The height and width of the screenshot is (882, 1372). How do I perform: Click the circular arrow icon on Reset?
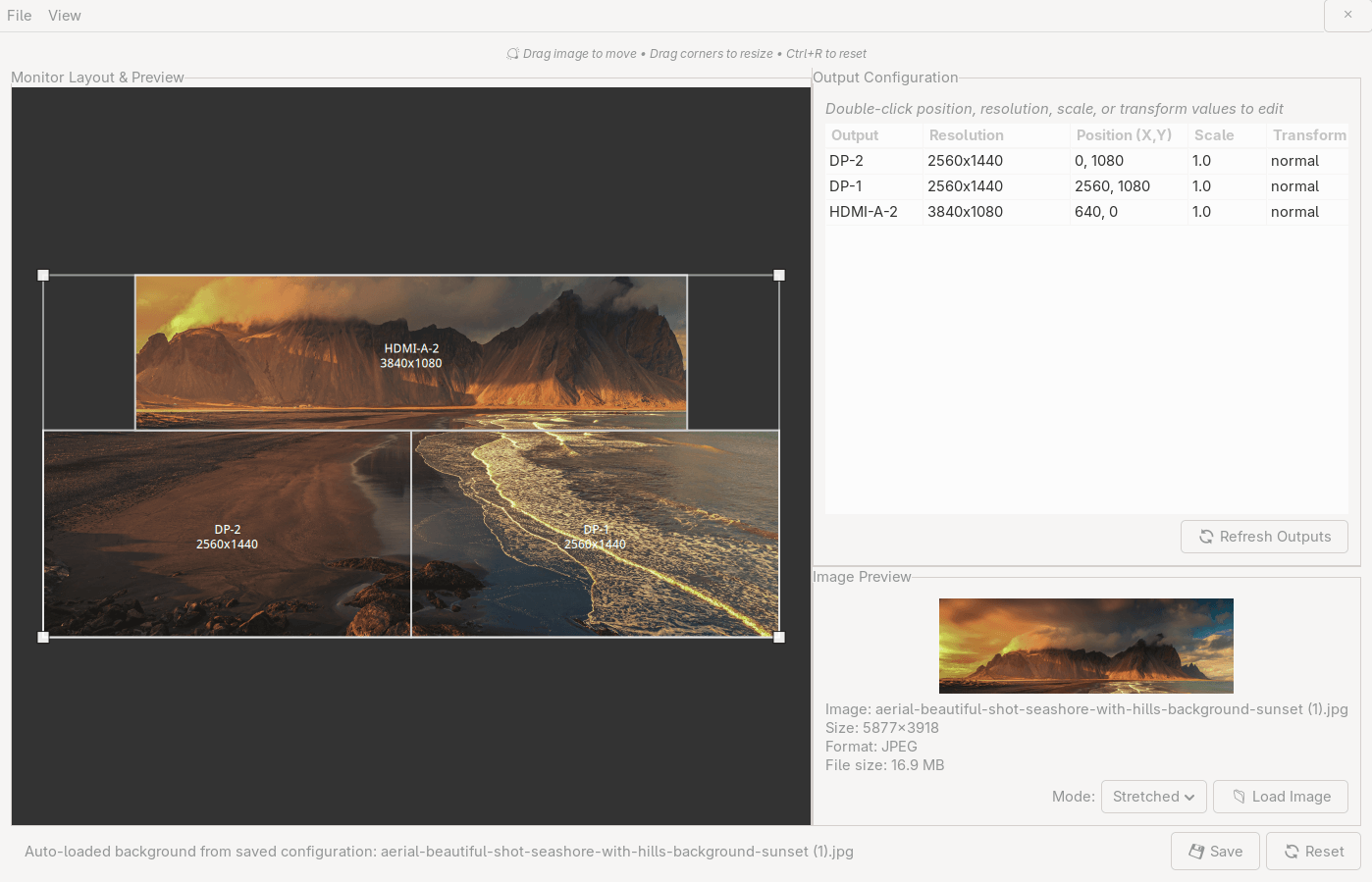click(x=1292, y=852)
